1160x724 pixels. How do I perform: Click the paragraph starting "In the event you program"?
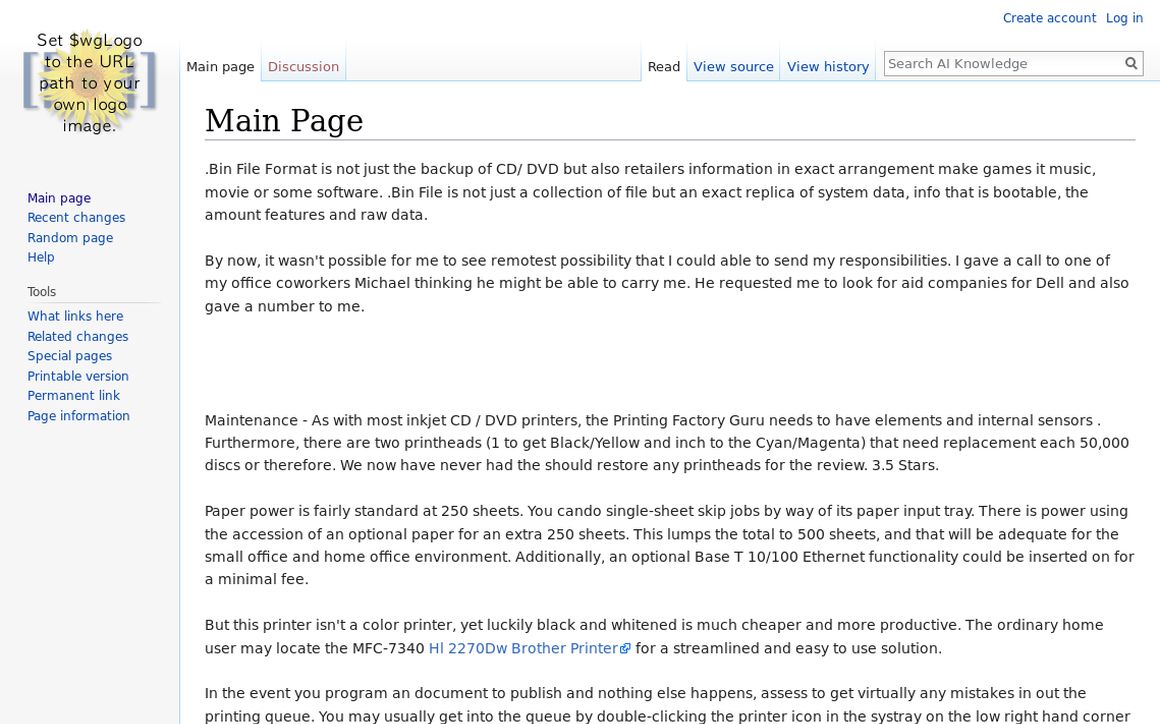[x=670, y=705]
